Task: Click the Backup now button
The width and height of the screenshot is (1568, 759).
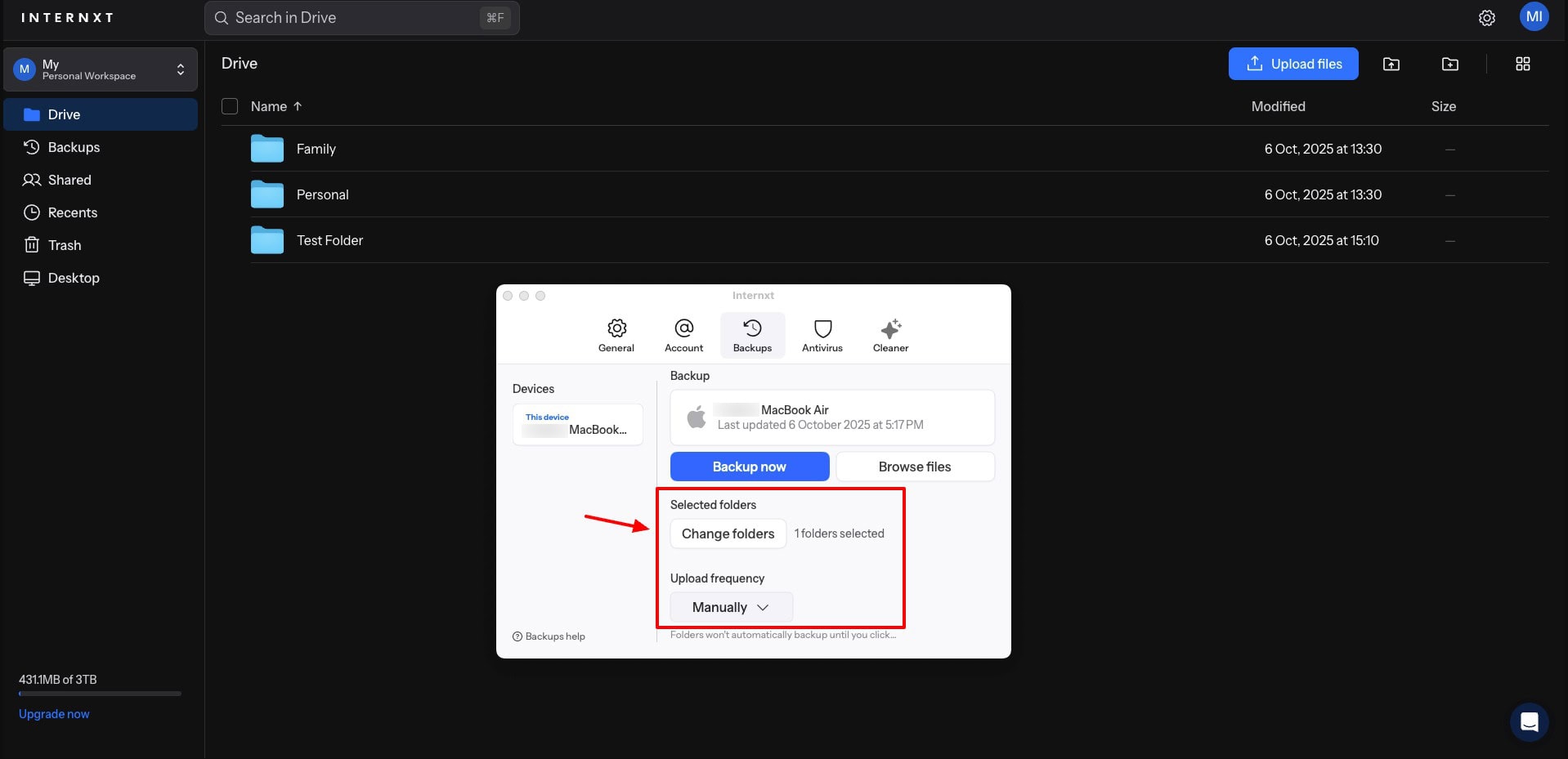Action: coord(750,467)
